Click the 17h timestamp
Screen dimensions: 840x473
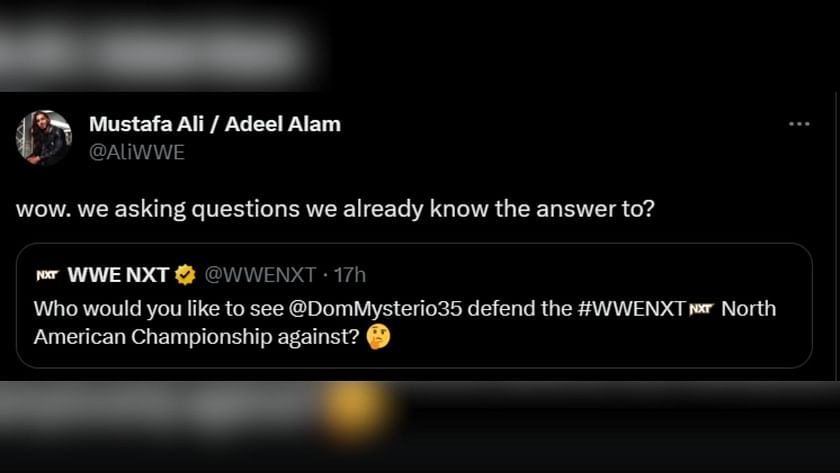coord(350,275)
